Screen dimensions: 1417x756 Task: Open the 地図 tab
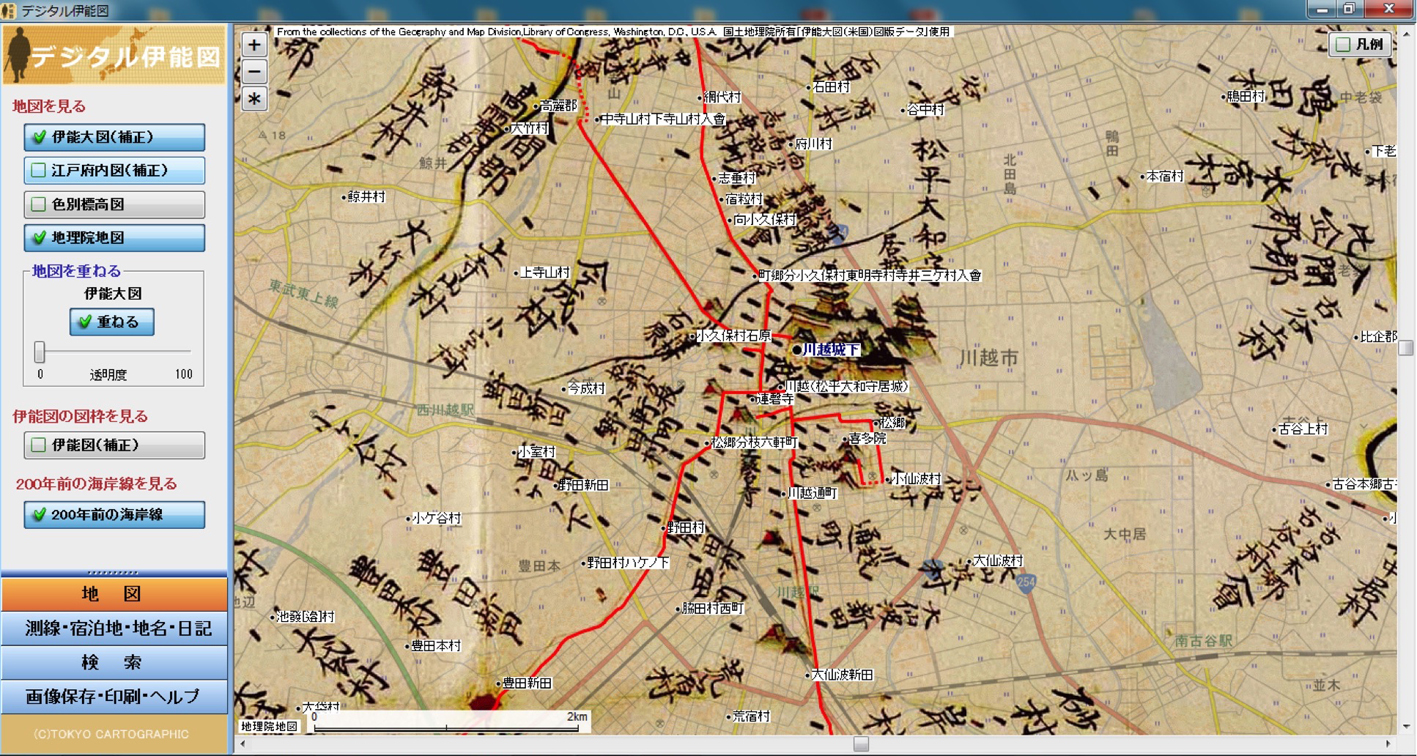114,594
